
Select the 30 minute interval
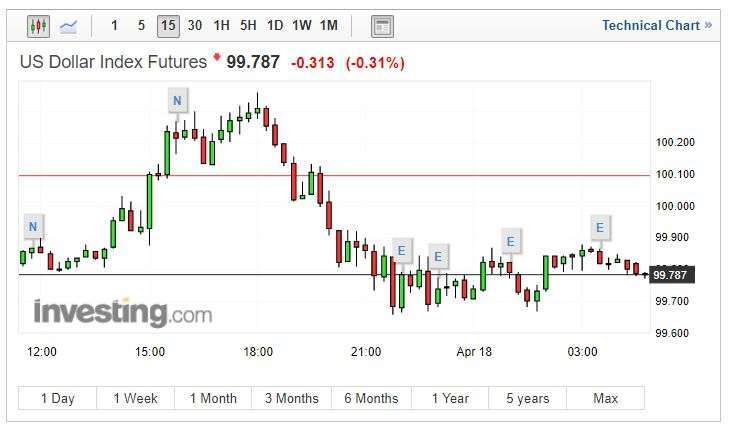coord(195,26)
